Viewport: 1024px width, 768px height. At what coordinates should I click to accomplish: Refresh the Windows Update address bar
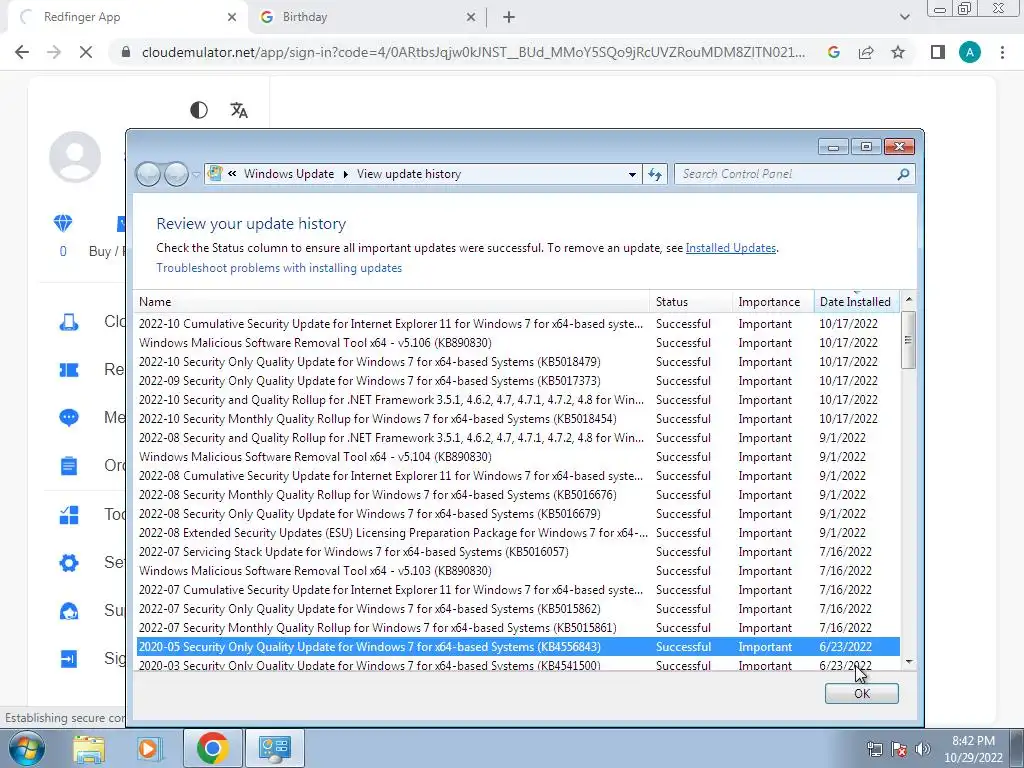coord(655,174)
